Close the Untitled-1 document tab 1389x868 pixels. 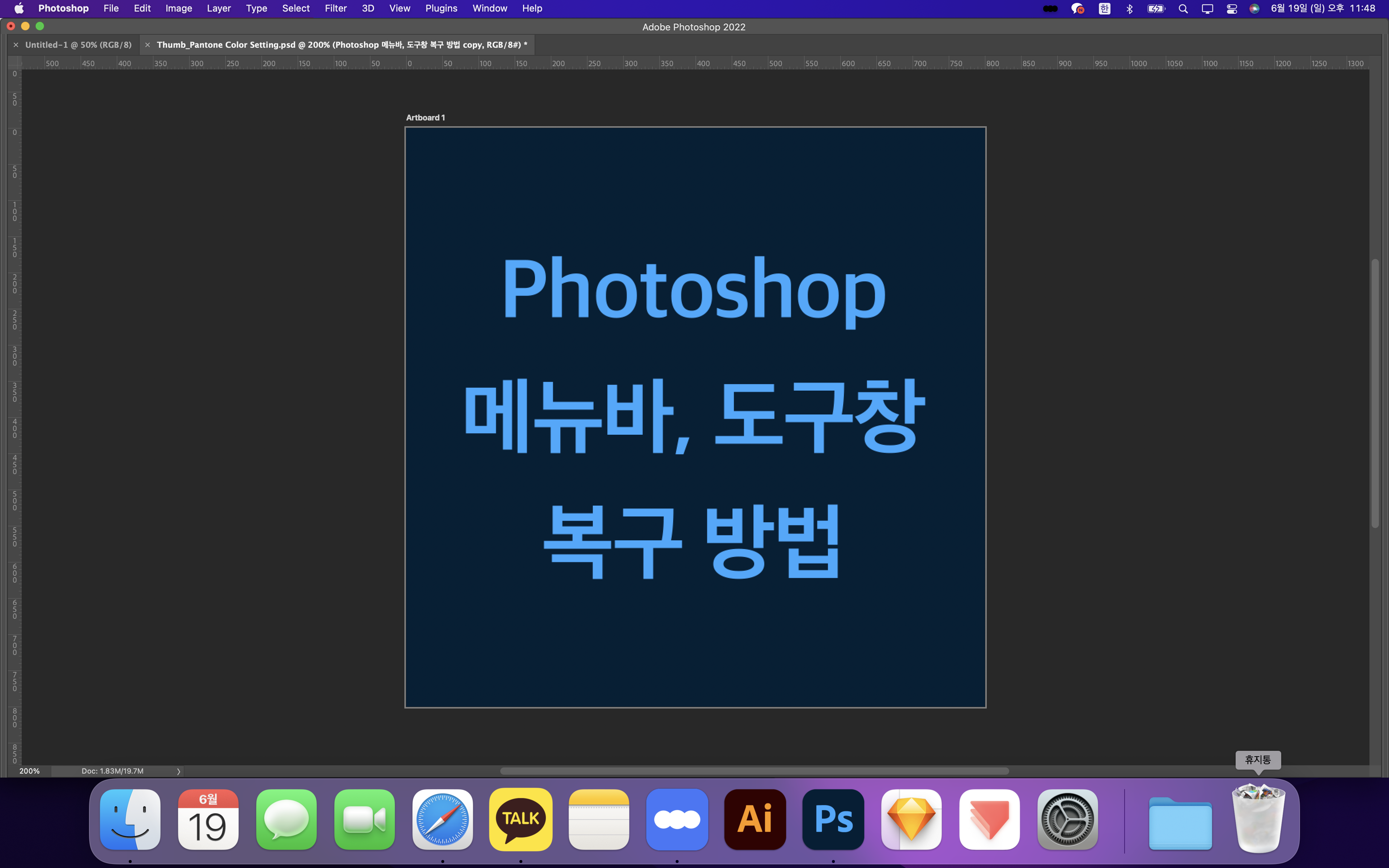tap(16, 45)
